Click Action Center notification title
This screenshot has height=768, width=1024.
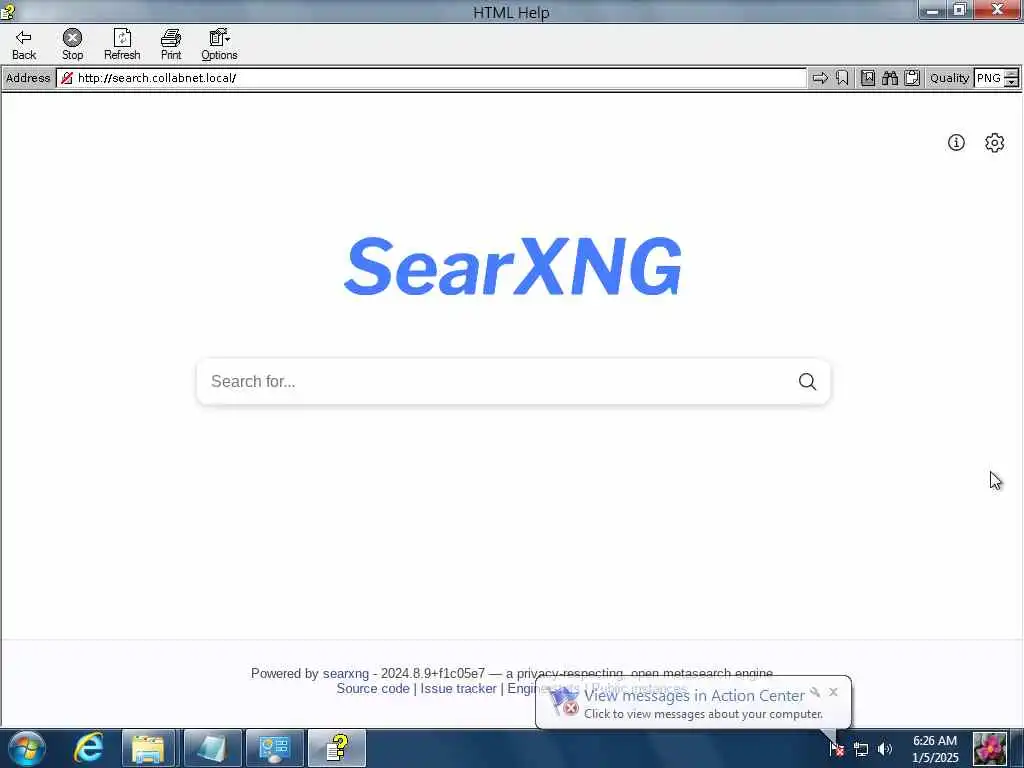click(694, 696)
